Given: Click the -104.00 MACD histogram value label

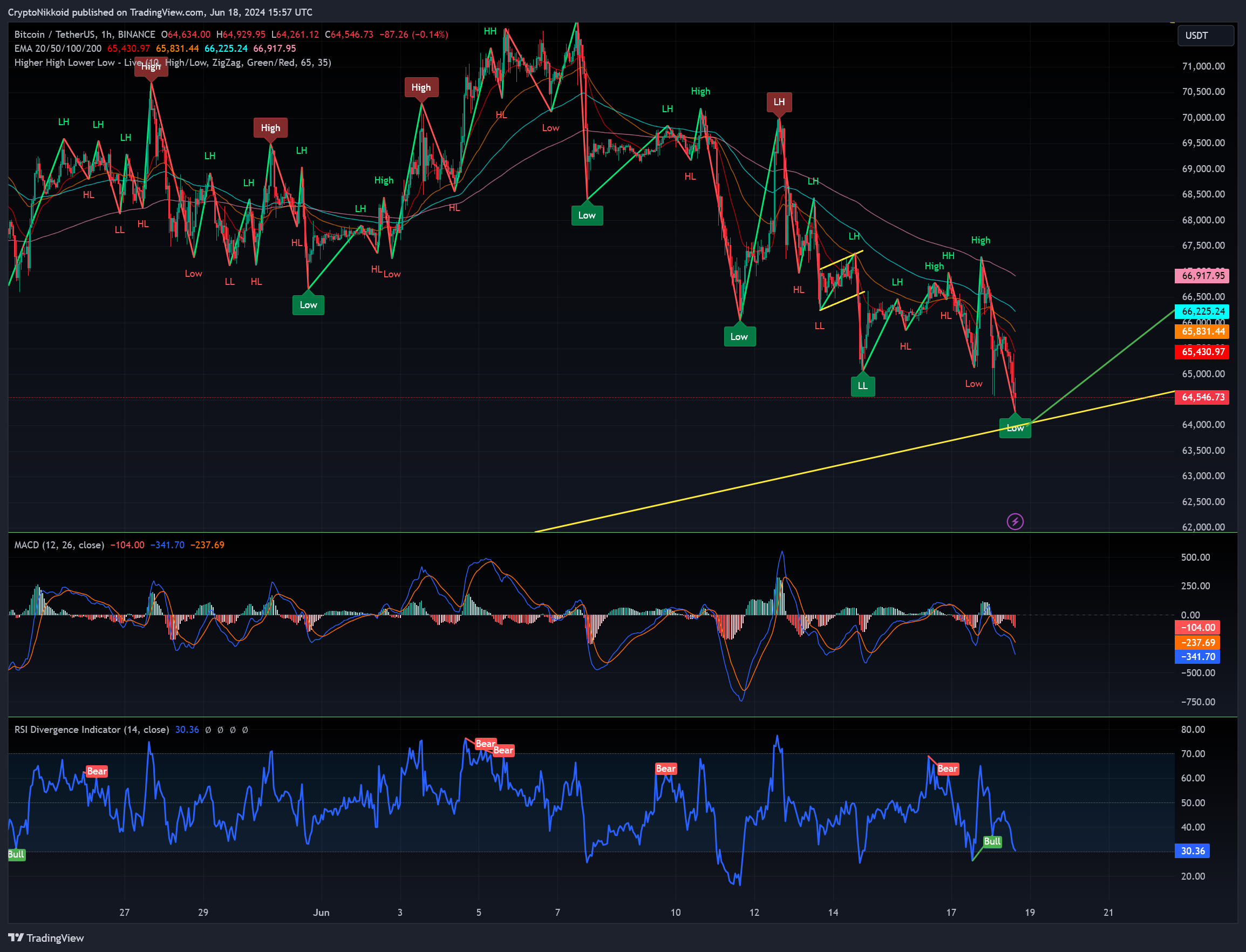Looking at the screenshot, I should [x=1197, y=628].
